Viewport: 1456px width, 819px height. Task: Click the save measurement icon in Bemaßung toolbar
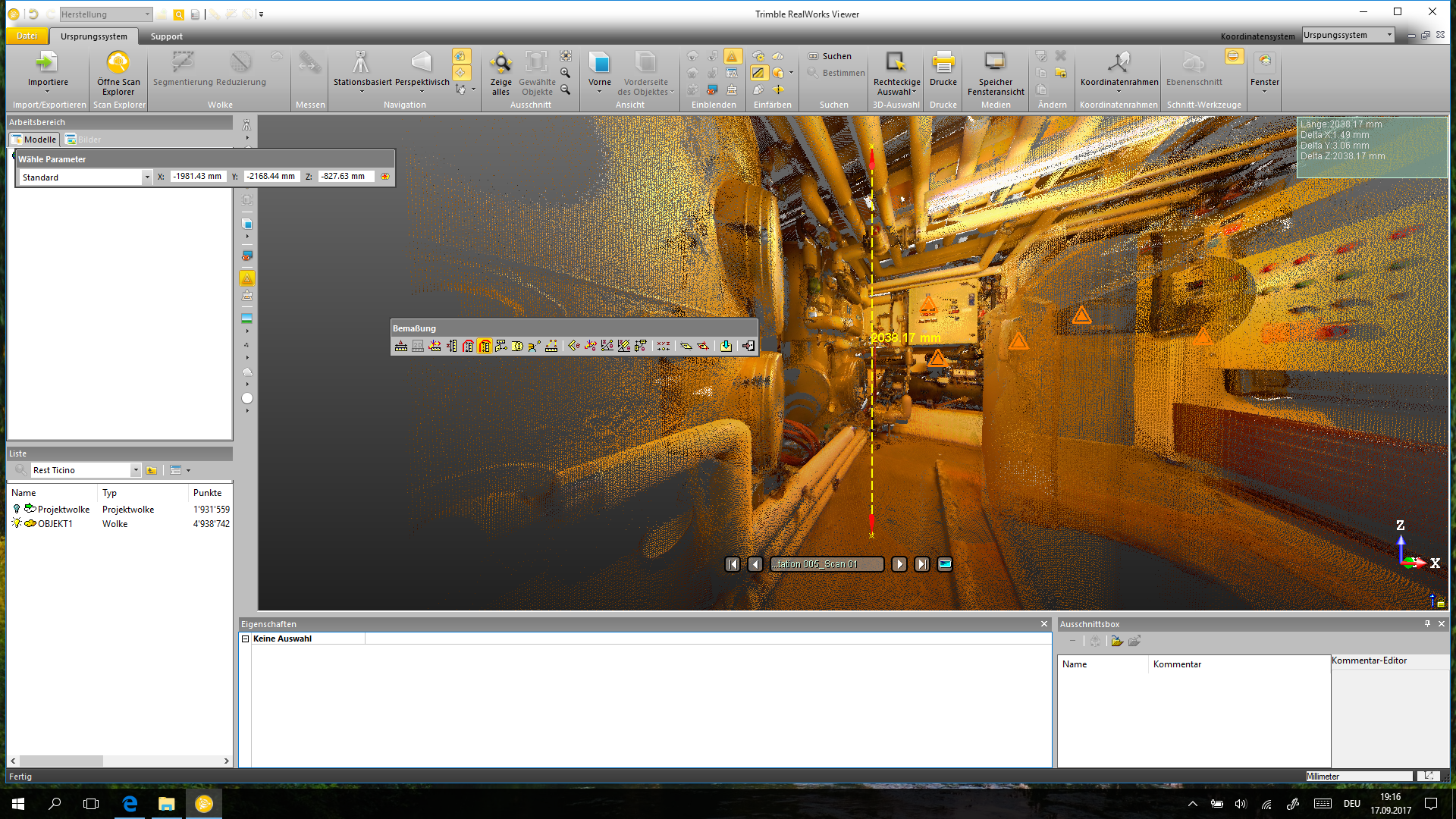point(726,346)
